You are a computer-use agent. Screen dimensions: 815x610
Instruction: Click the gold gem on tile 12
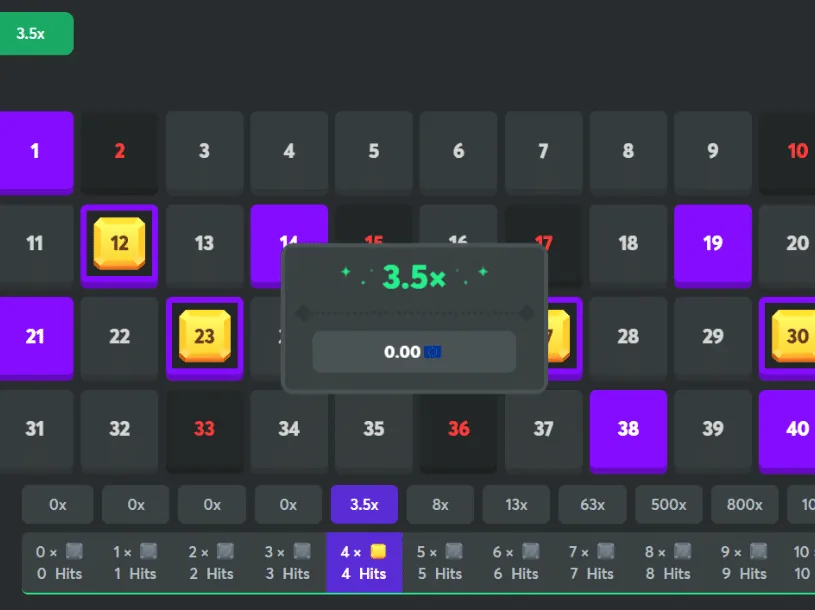(119, 243)
